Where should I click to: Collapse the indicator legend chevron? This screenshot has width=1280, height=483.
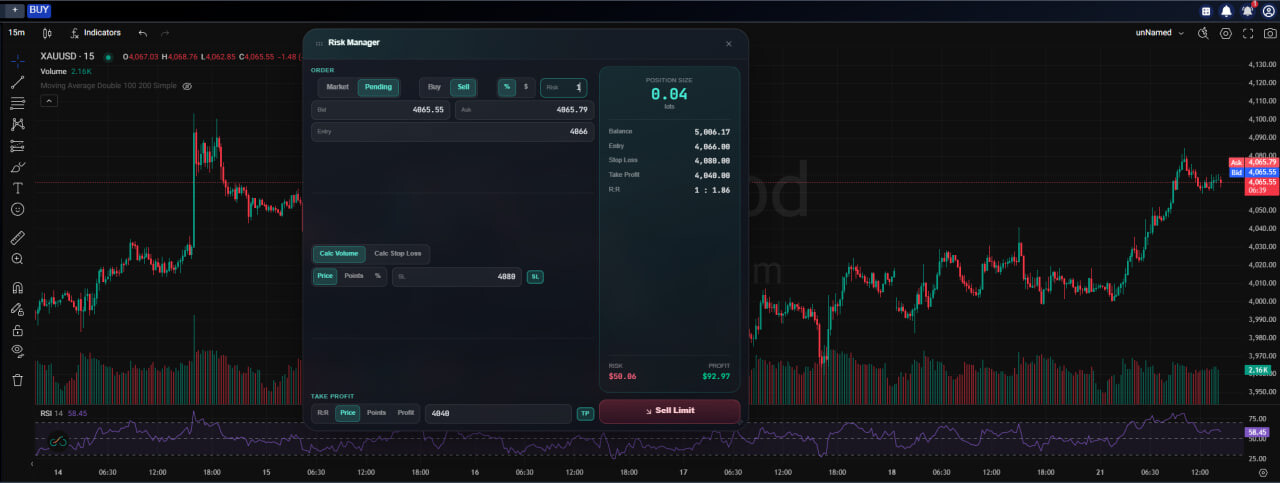[49, 101]
